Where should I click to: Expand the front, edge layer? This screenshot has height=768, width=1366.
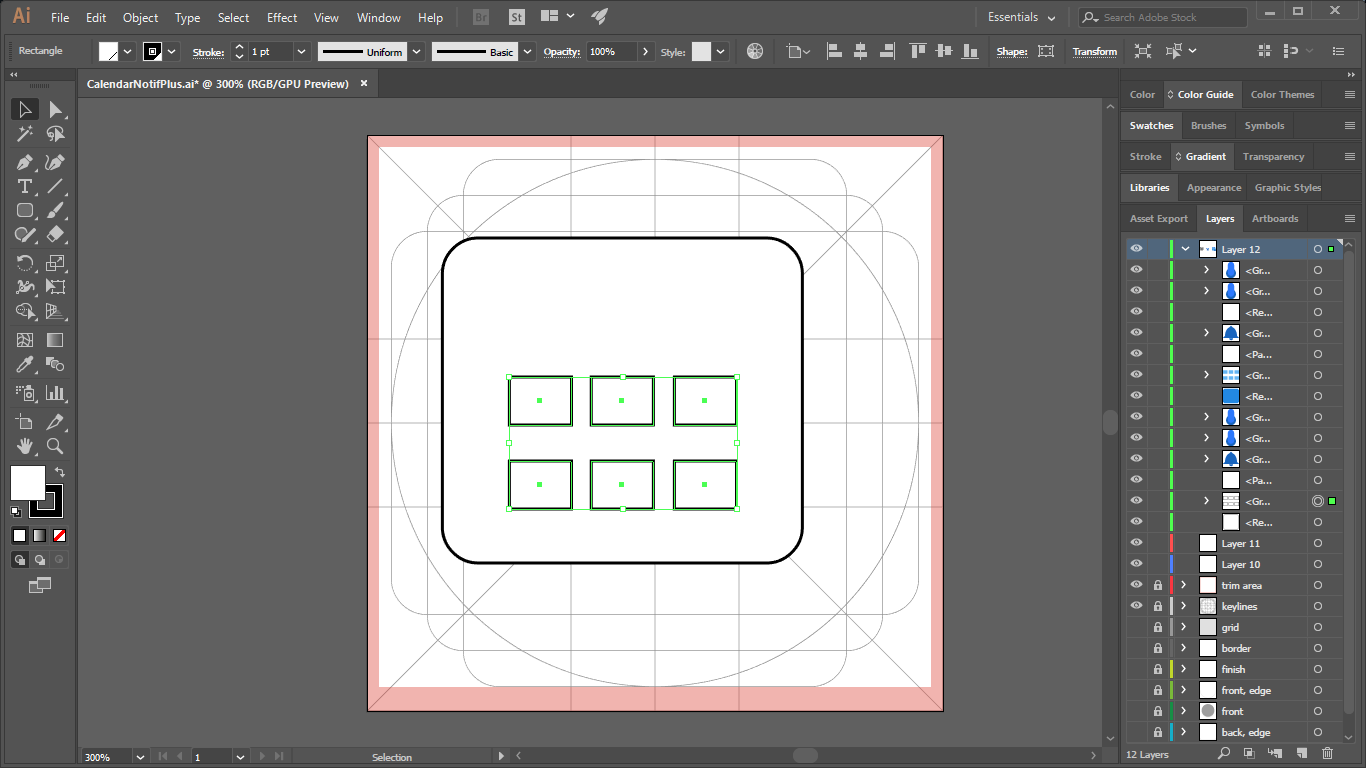click(1184, 690)
